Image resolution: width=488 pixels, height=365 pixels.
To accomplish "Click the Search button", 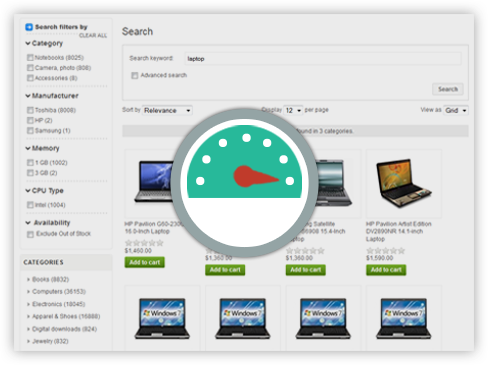I will click(448, 89).
